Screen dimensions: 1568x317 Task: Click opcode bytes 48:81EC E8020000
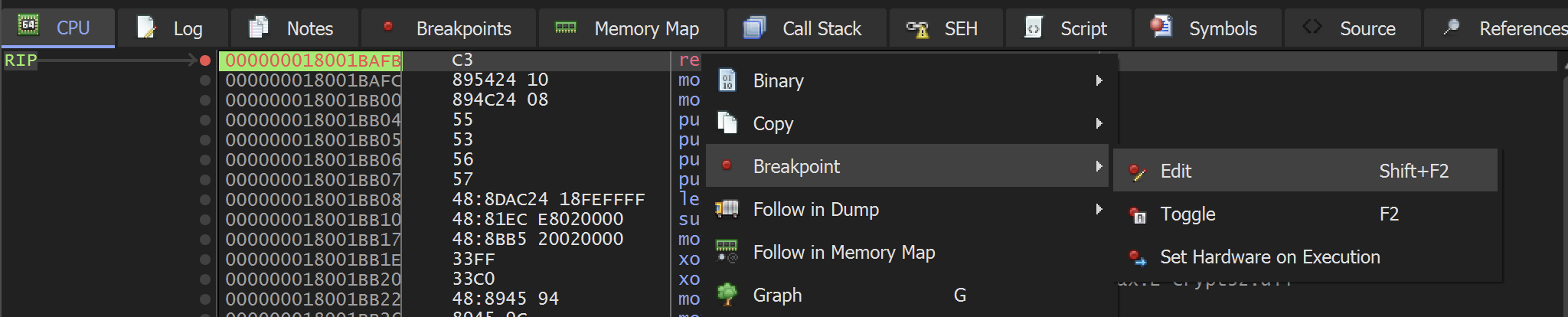(537, 219)
